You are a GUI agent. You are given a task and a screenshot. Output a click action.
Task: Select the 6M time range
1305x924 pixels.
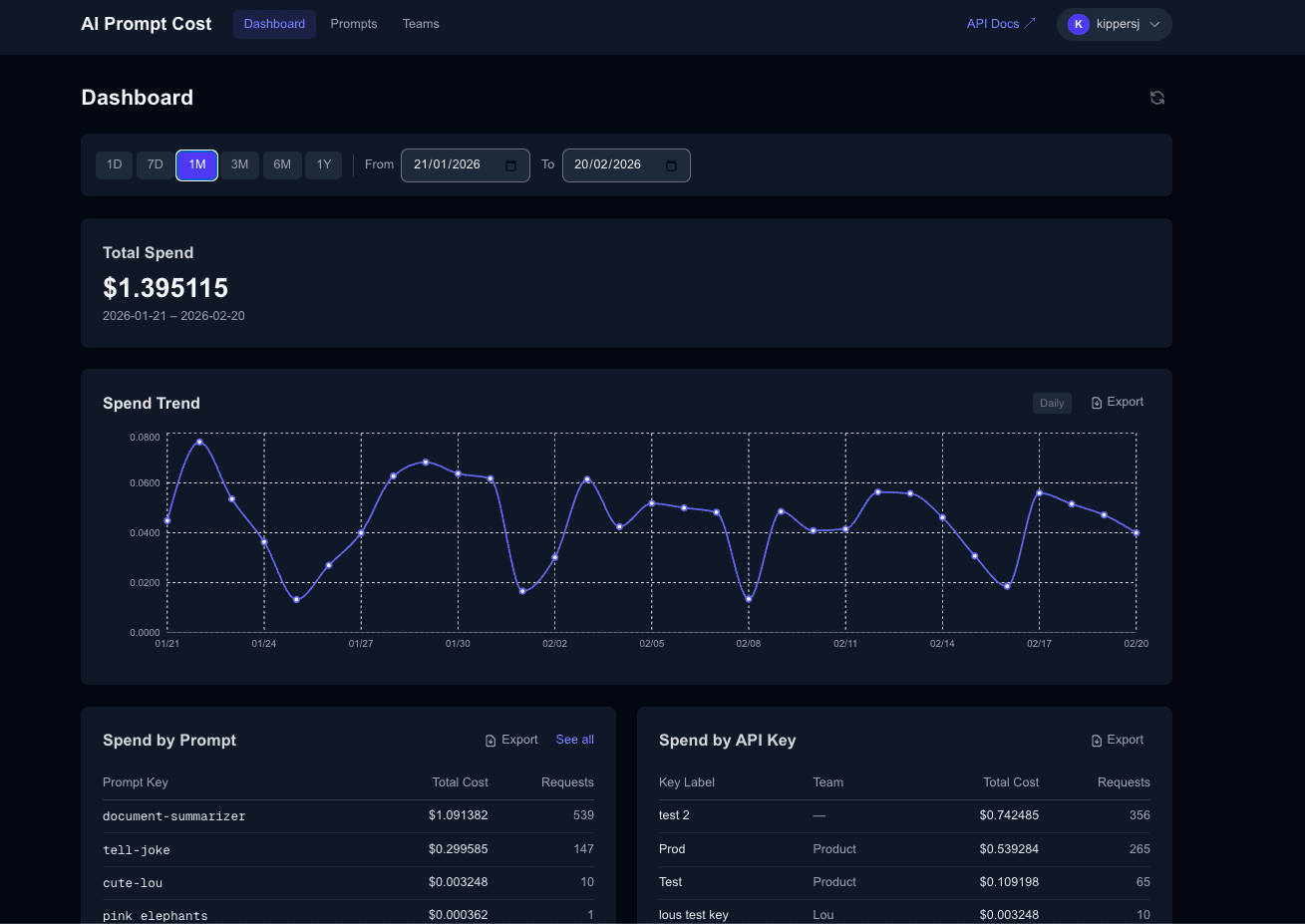(x=282, y=164)
